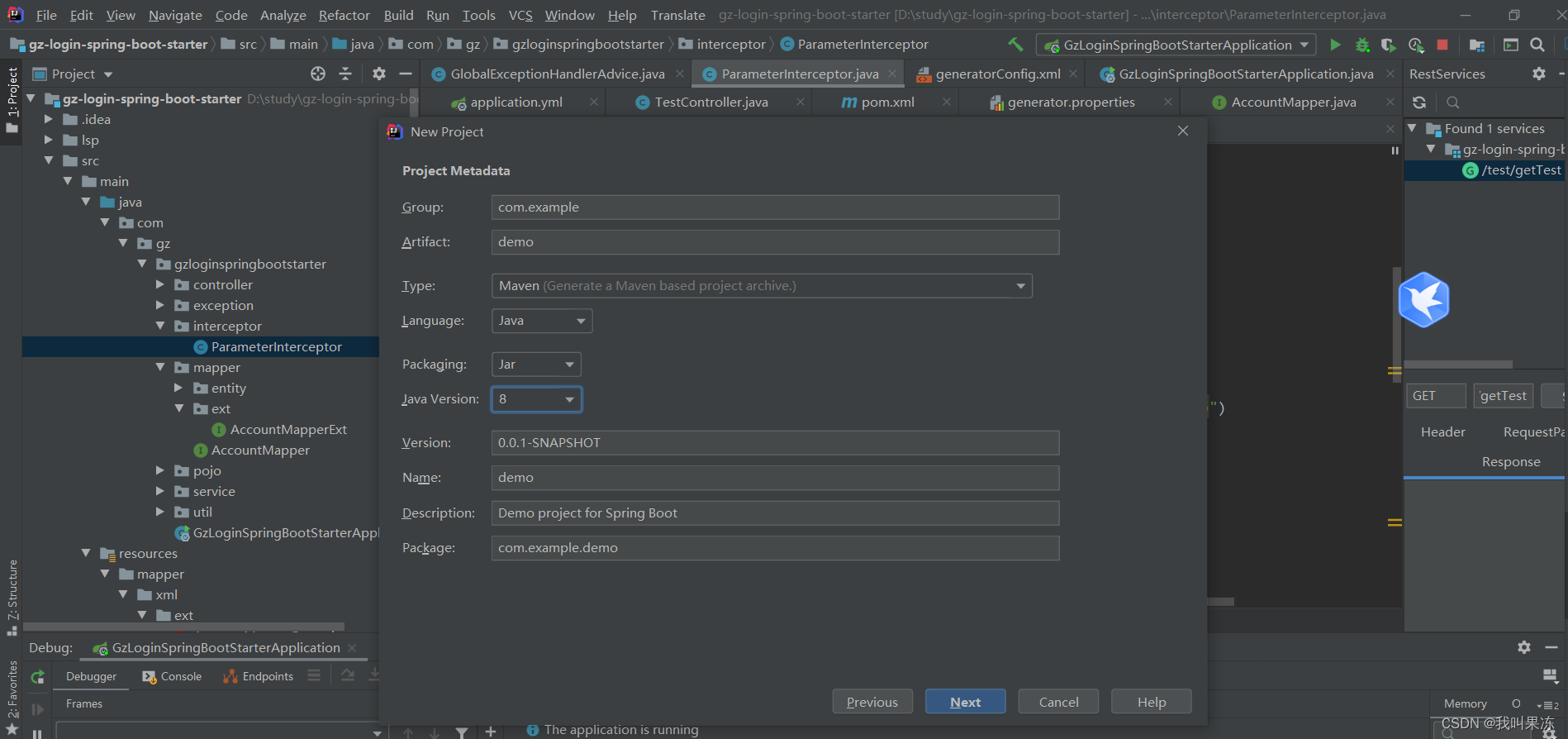Viewport: 1568px width, 739px height.
Task: Start debugging with the bug icon
Action: (1362, 45)
